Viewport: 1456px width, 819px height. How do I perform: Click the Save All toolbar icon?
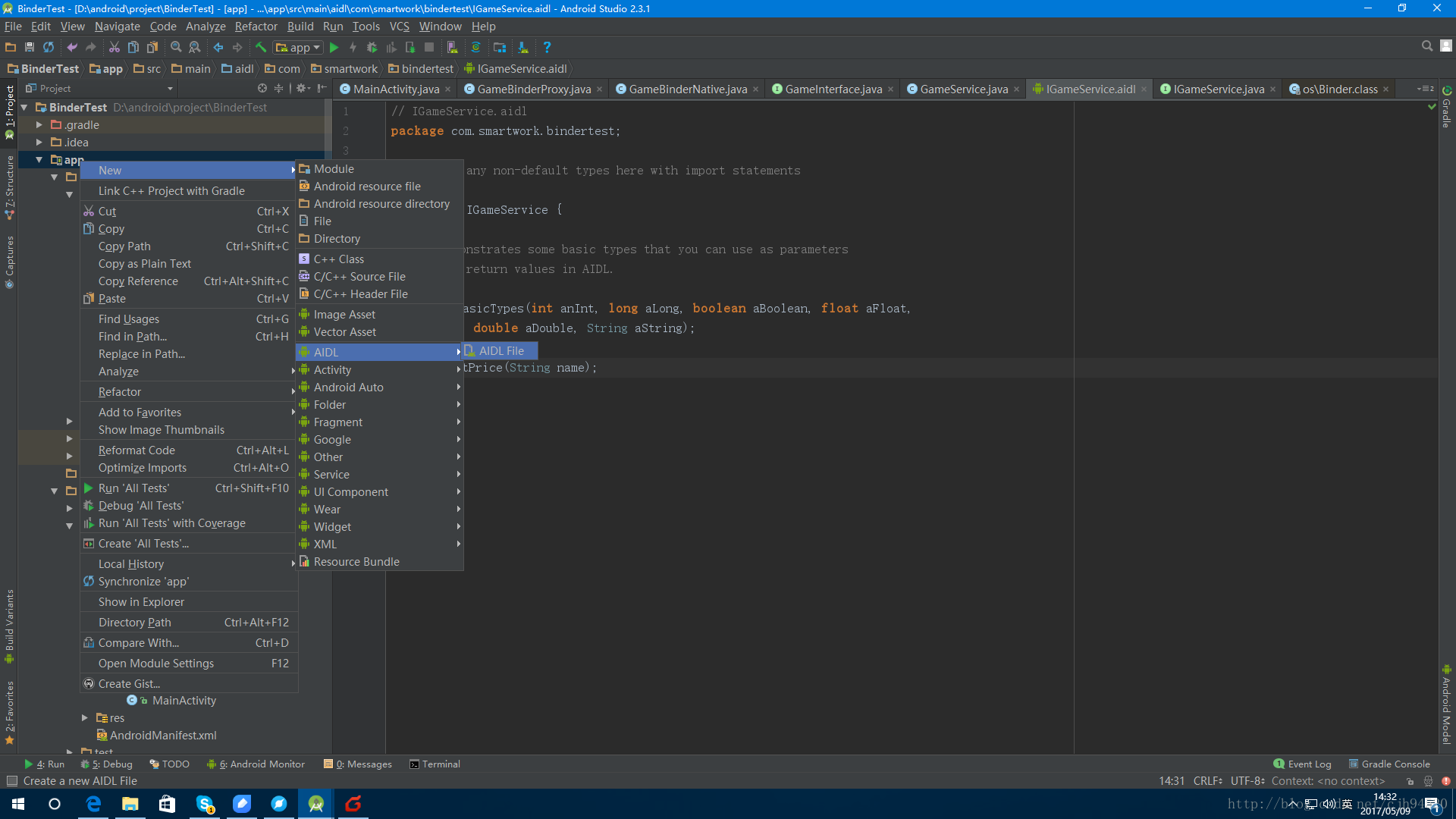30,47
